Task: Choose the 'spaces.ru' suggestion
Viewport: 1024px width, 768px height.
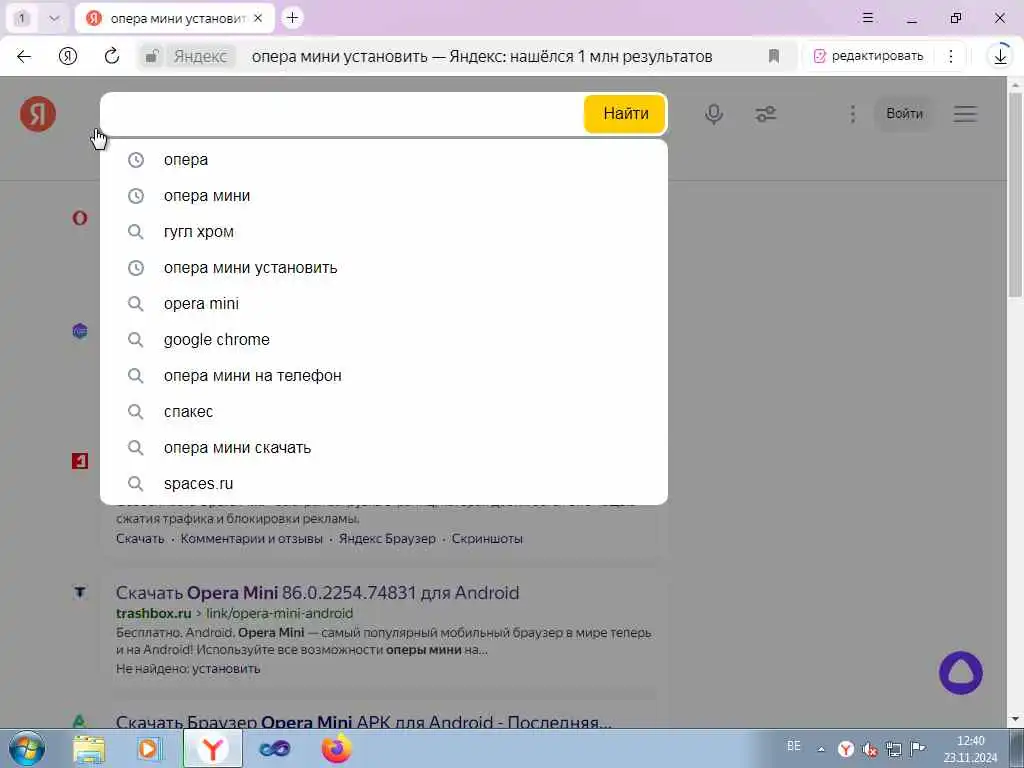Action: (x=384, y=483)
